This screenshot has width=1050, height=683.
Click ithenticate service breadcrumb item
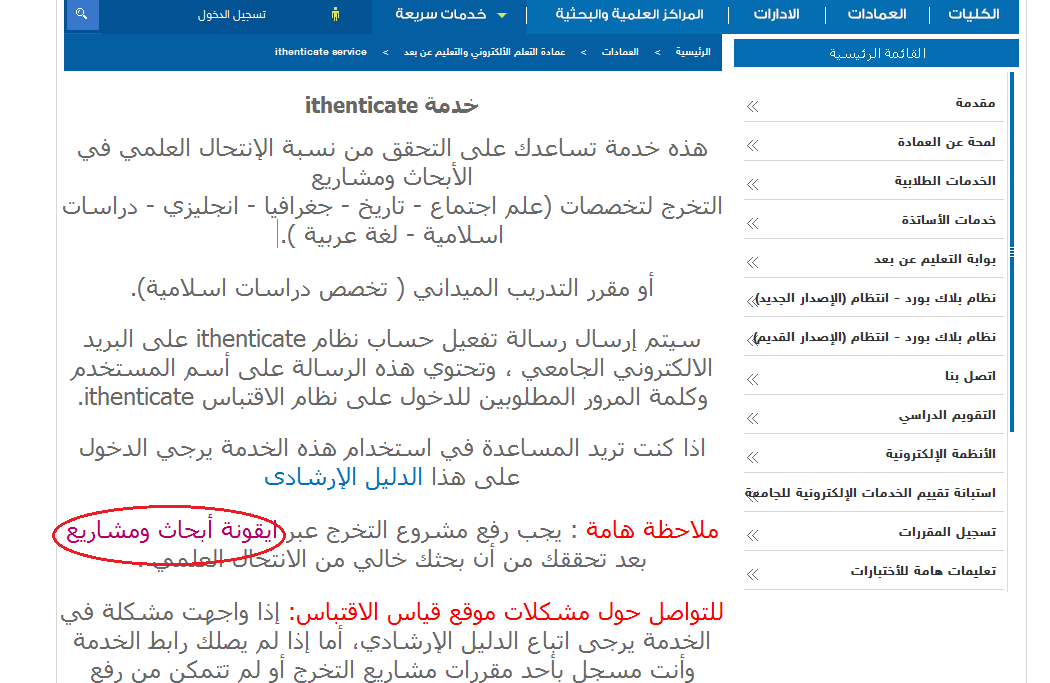click(321, 52)
